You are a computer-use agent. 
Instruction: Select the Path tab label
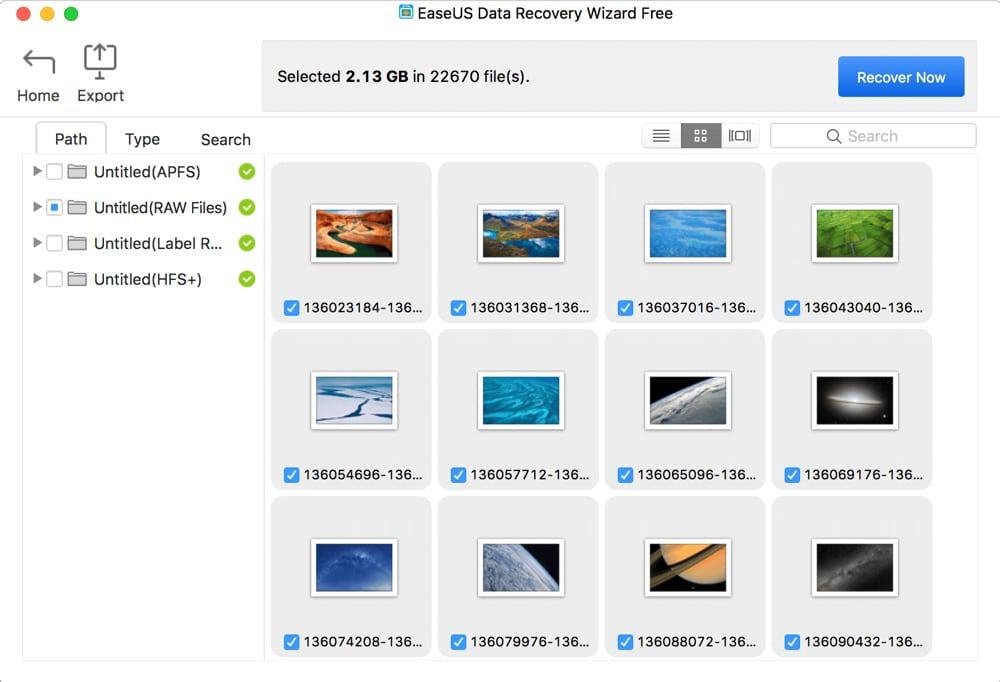70,139
